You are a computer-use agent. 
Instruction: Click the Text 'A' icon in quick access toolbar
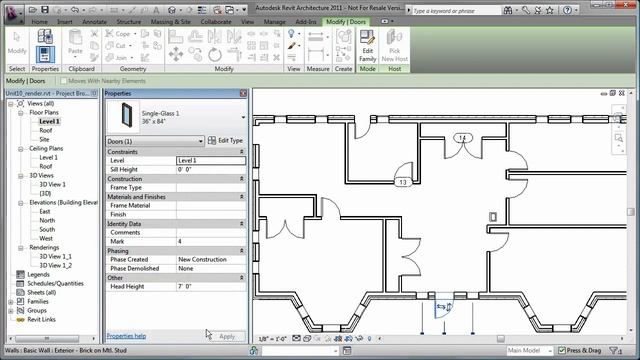pyautogui.click(x=156, y=10)
